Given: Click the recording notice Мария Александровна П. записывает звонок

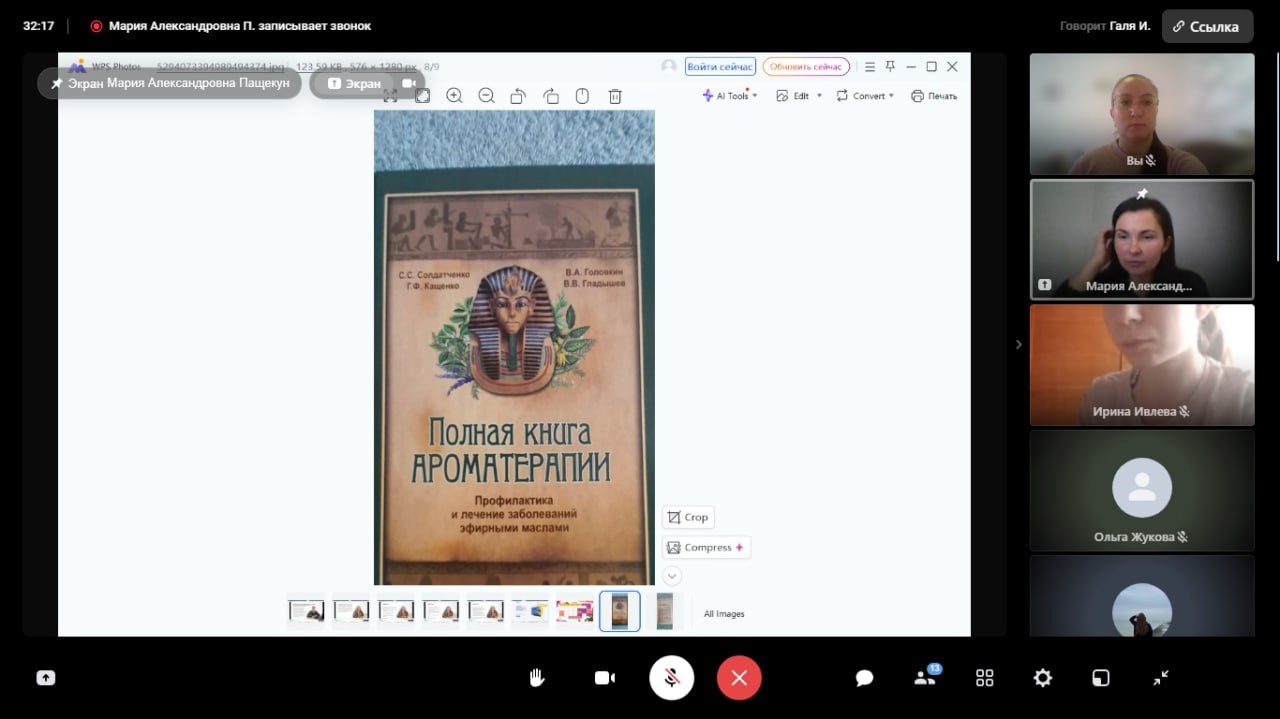Looking at the screenshot, I should click(230, 26).
